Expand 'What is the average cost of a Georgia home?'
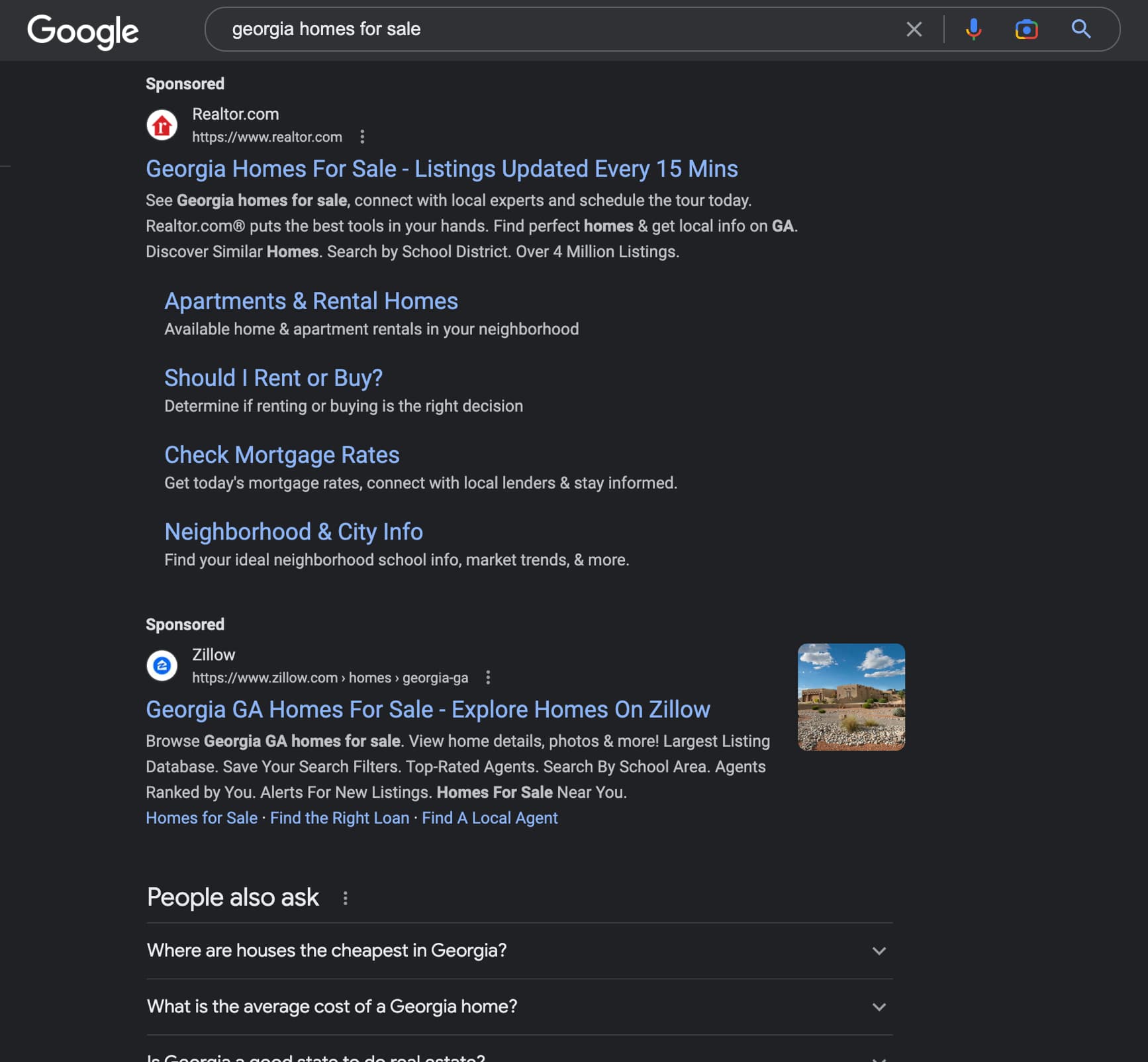 pyautogui.click(x=520, y=1007)
